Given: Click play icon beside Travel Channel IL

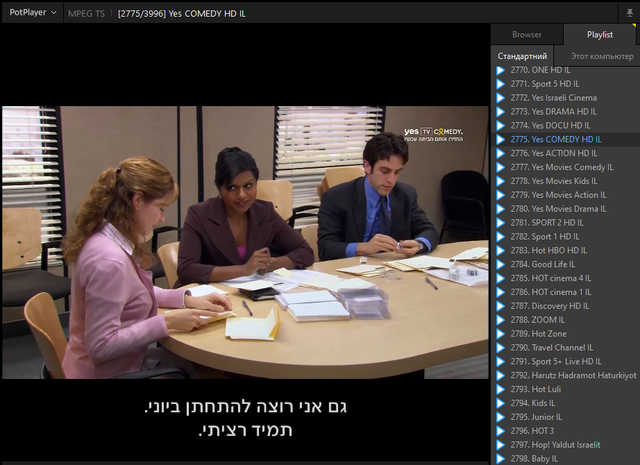Looking at the screenshot, I should click(500, 348).
